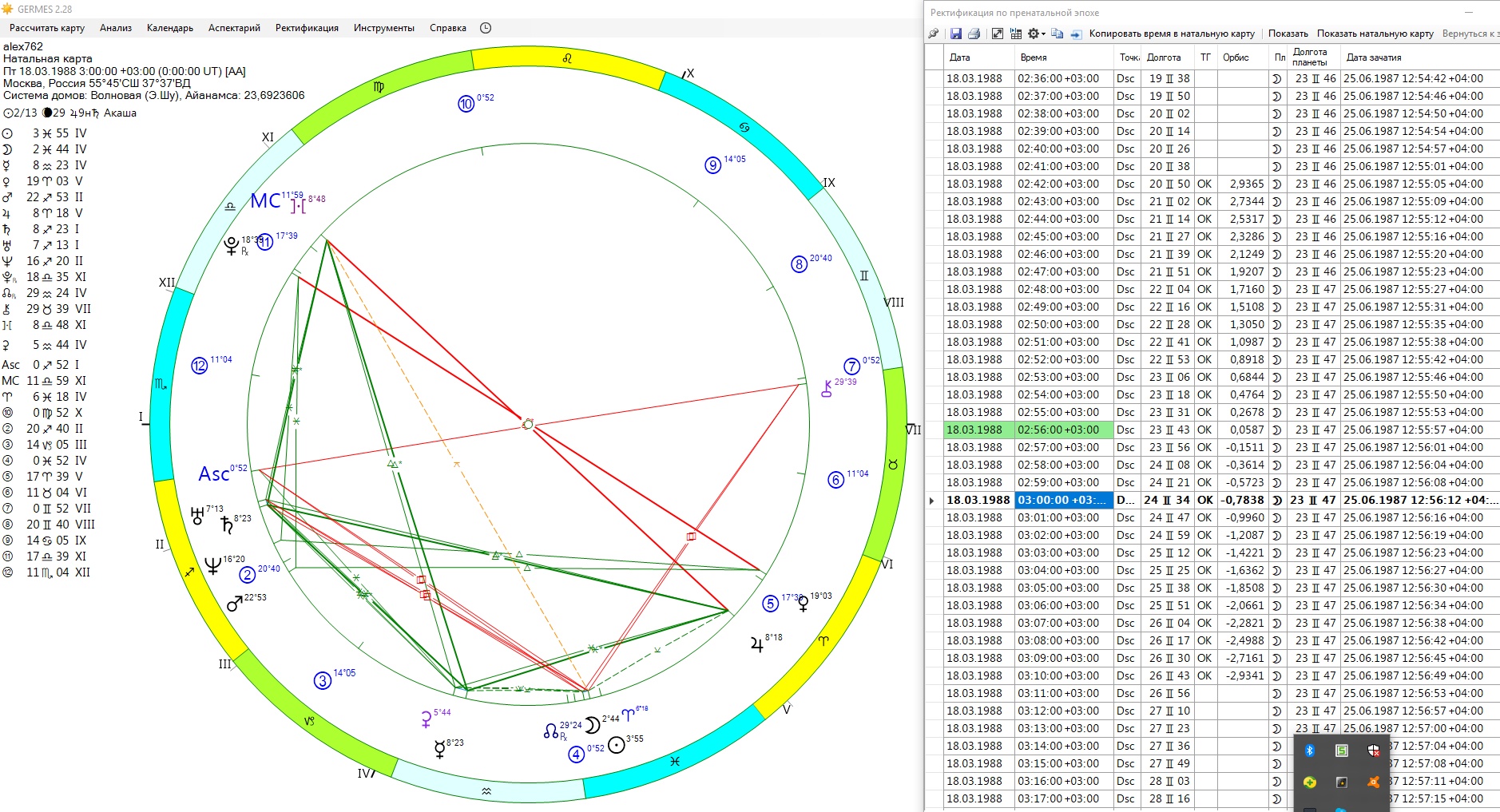Click the row indicator arrow beside 03:00:00 row

click(932, 501)
